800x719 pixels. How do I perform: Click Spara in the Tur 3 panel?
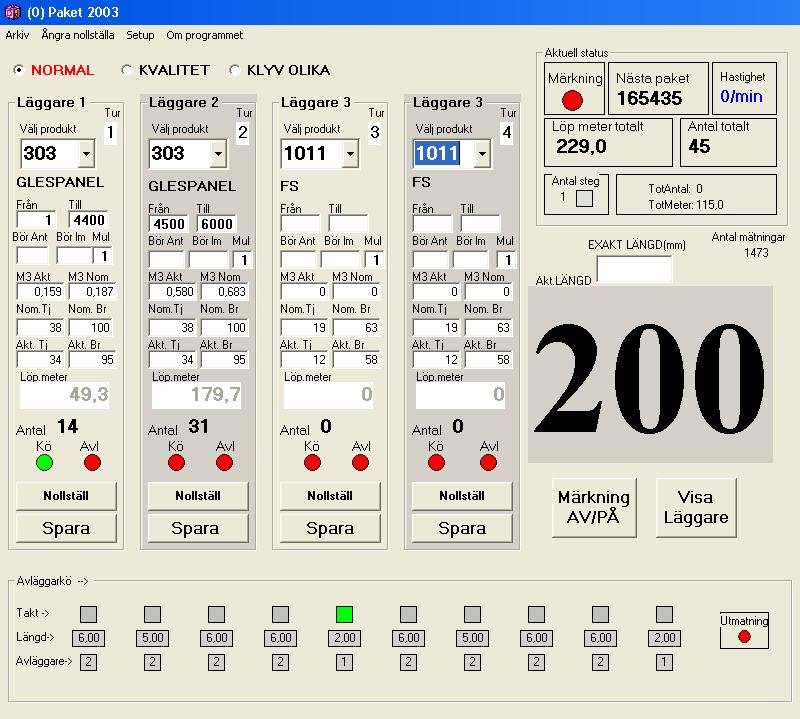click(330, 528)
